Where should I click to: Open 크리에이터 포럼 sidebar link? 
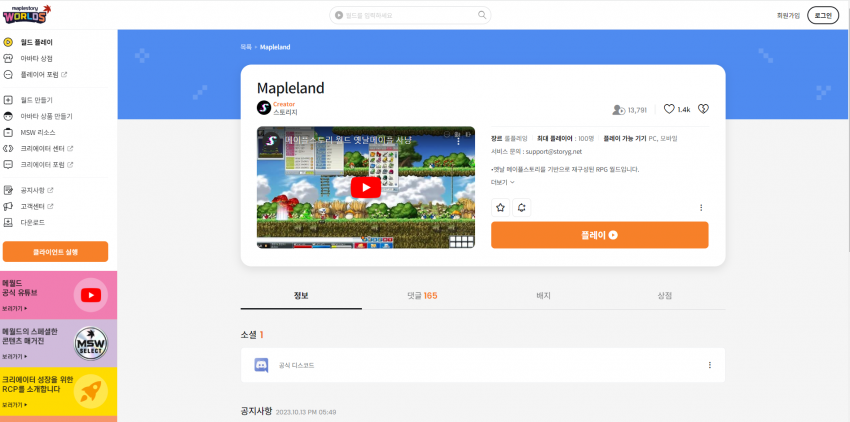point(47,164)
